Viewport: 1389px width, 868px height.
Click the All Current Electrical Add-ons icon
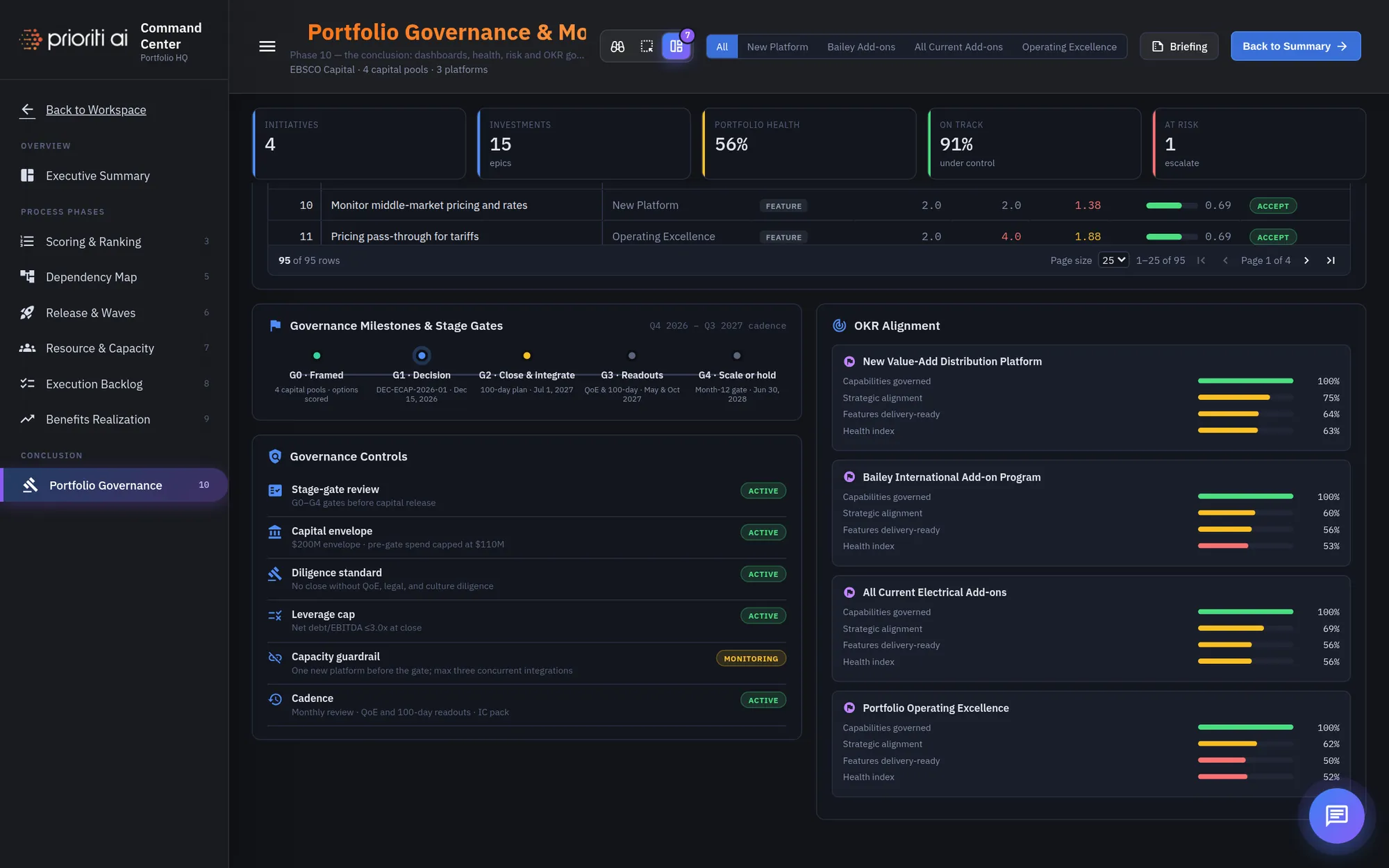(849, 592)
